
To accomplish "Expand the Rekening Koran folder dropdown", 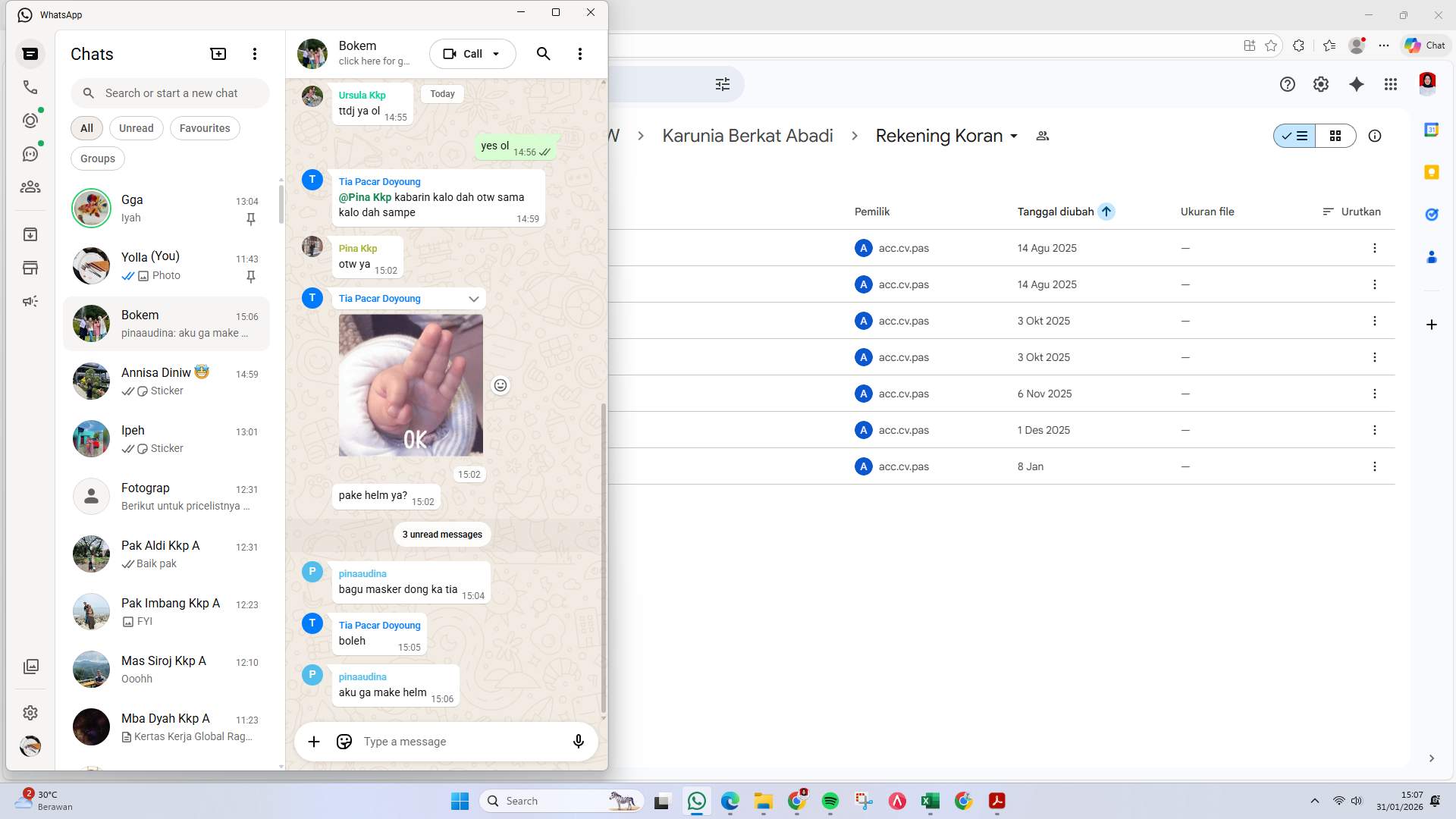I will [1015, 136].
